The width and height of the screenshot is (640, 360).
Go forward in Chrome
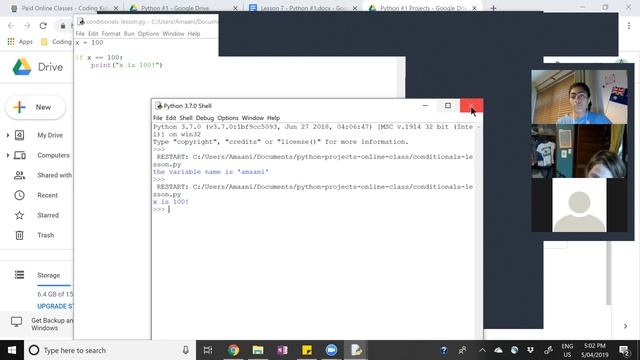tap(27, 26)
